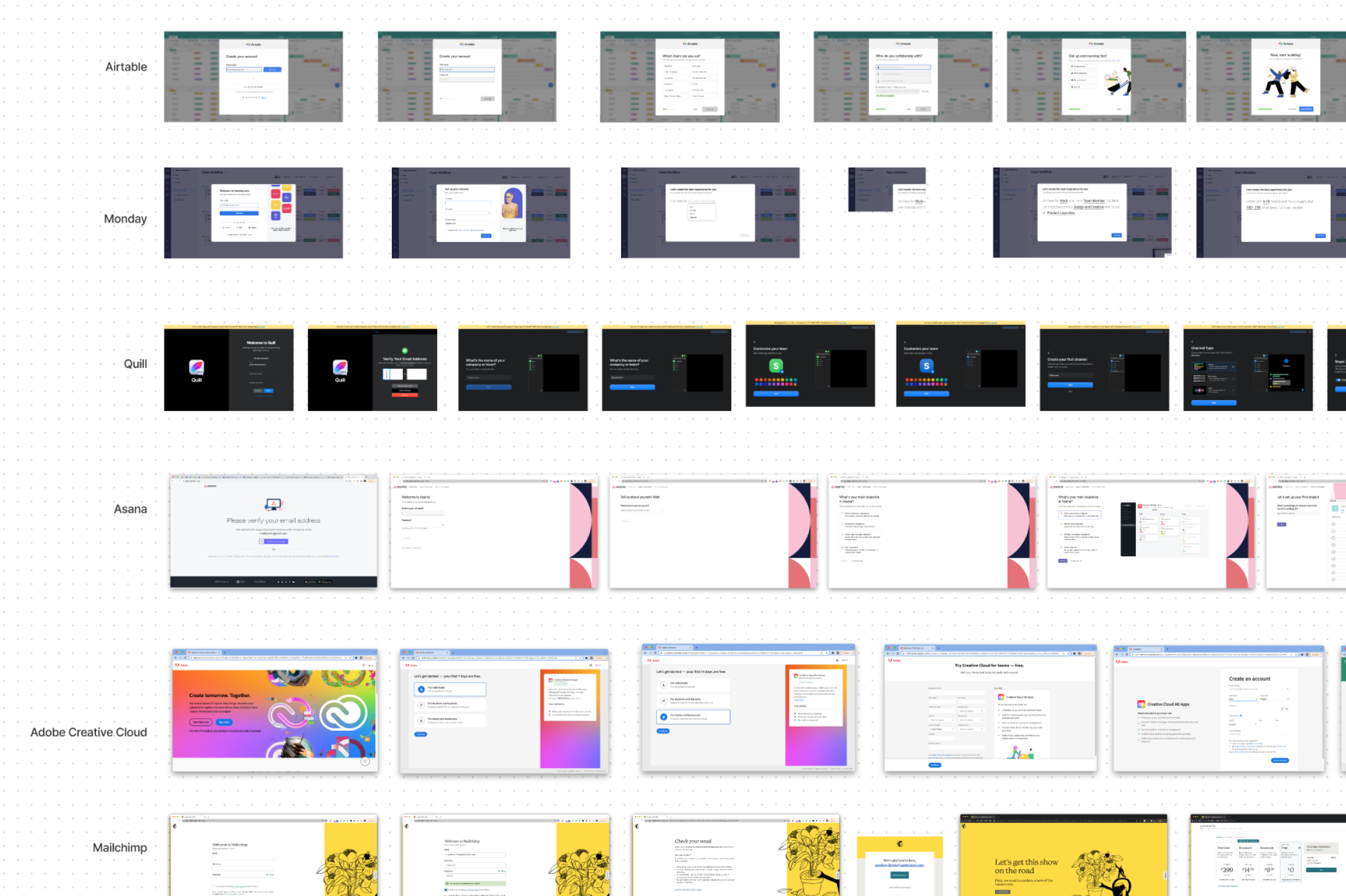
Task: Open a dropdown field in Adobe 'Try Creative Cloud' form
Action: click(x=971, y=711)
